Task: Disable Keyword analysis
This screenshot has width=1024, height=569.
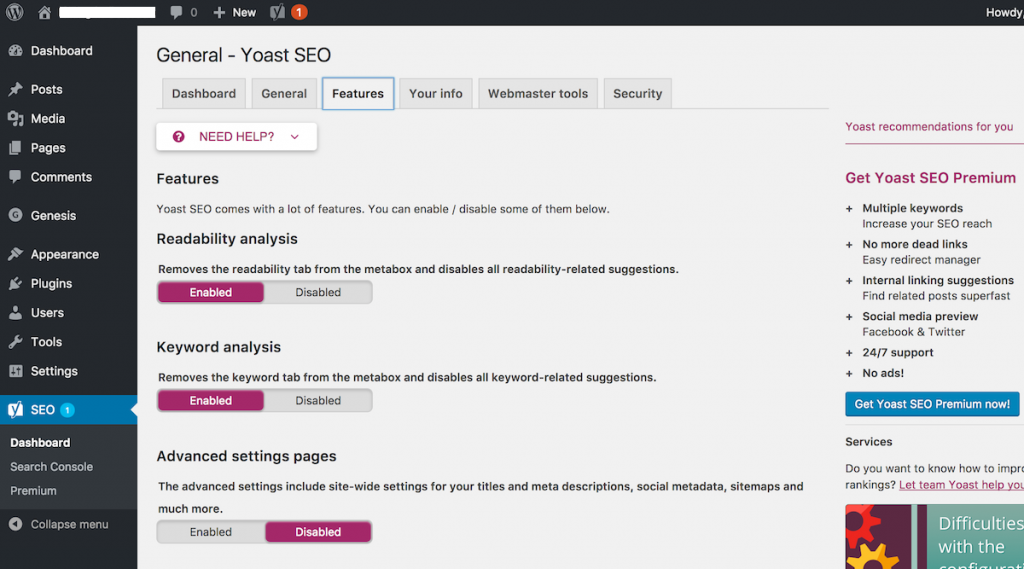Action: pos(318,400)
